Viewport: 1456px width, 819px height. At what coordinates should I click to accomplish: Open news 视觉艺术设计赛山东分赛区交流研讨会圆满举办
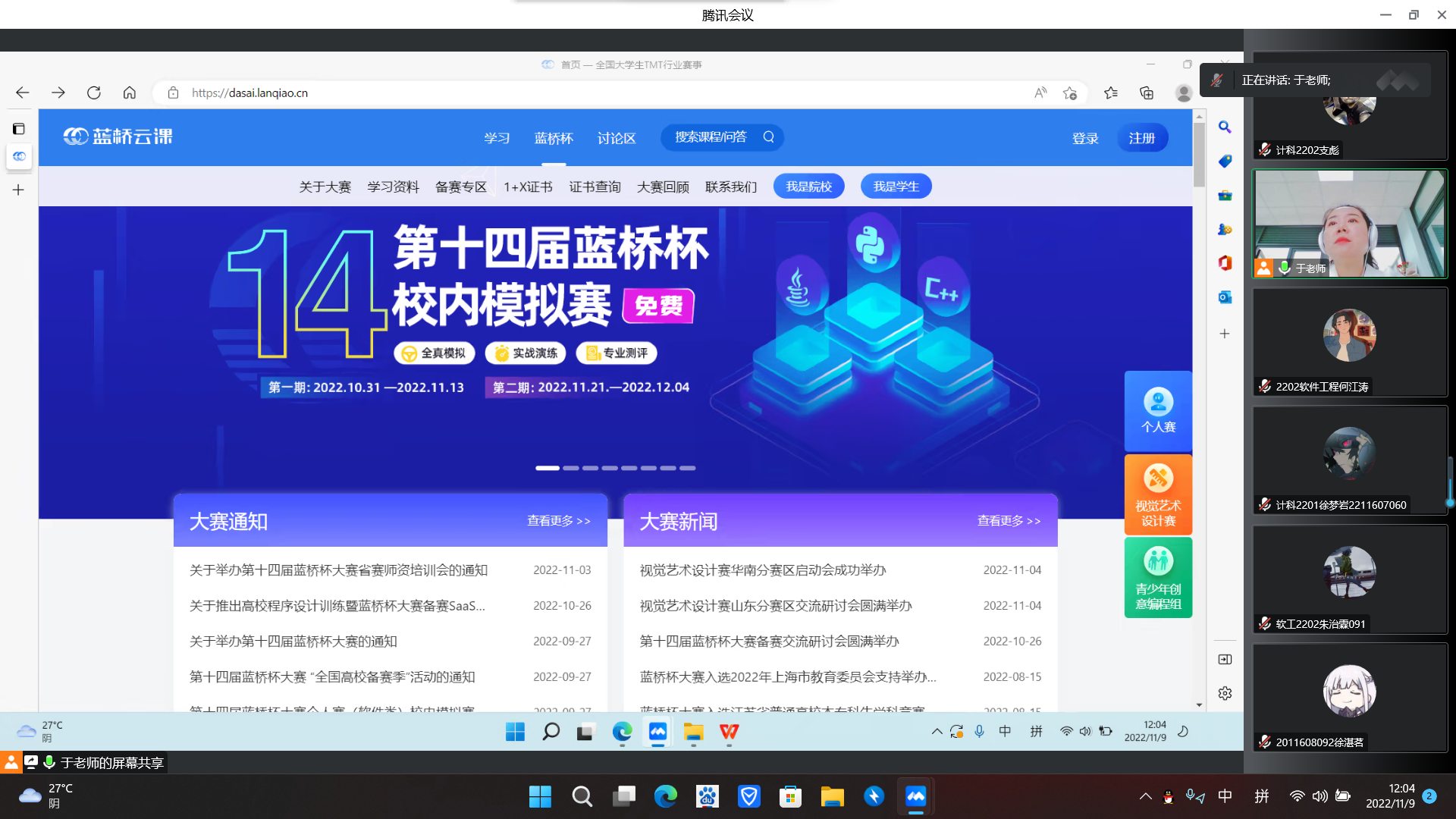(775, 605)
